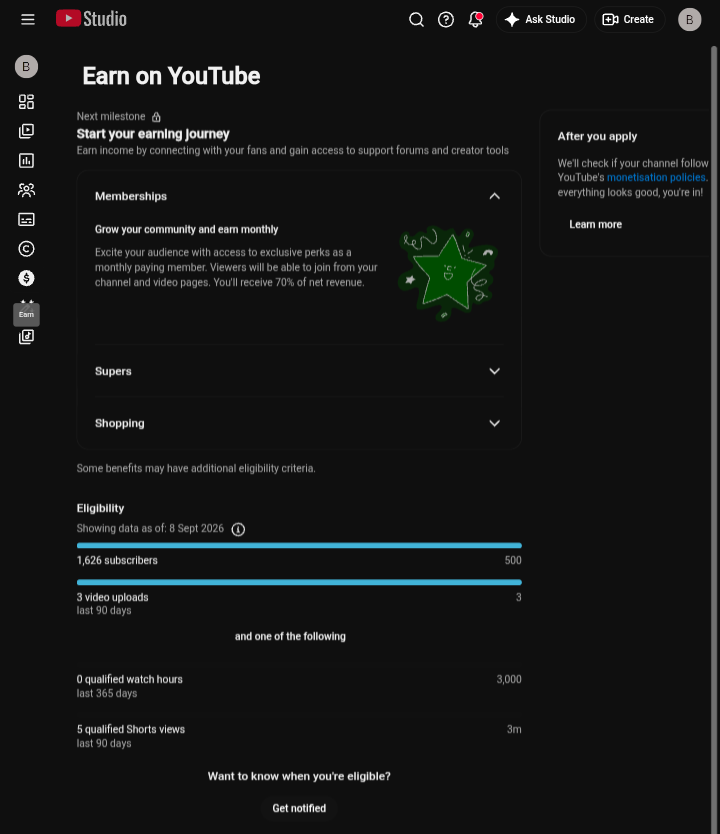The width and height of the screenshot is (720, 834).
Task: Click the page vertical scrollbar
Action: pos(714,439)
